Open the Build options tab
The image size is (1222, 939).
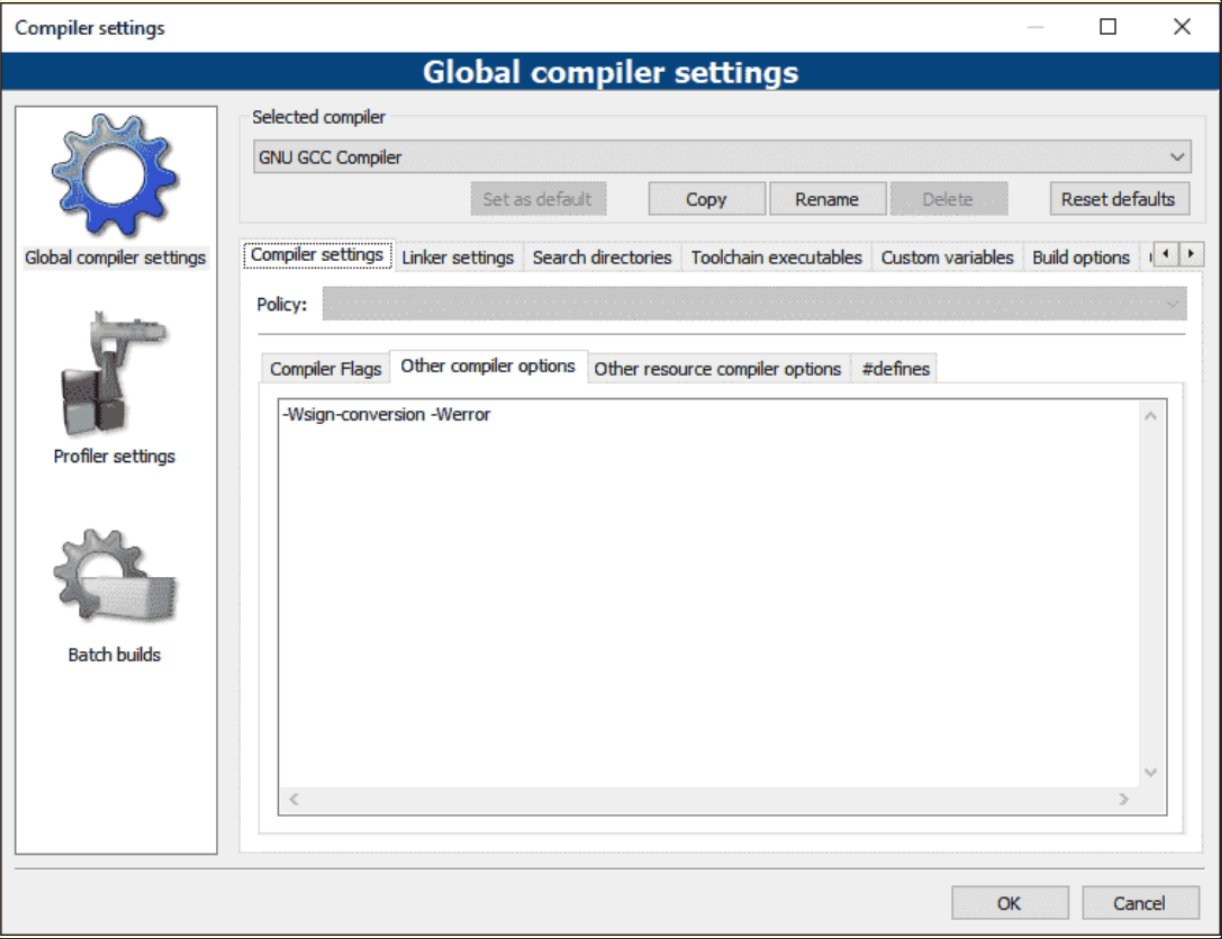1081,257
